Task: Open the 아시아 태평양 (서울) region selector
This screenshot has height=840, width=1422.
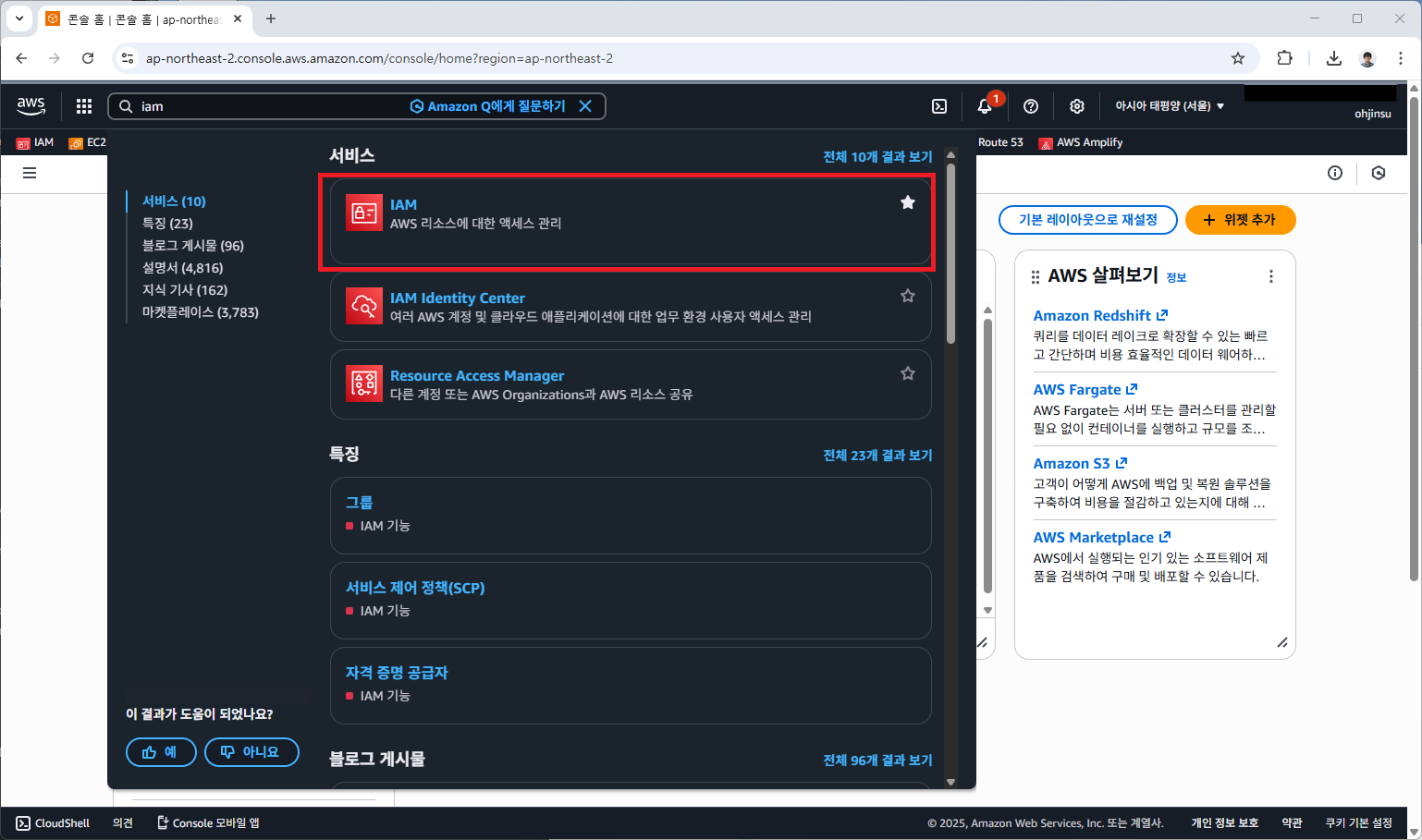Action: (1170, 105)
